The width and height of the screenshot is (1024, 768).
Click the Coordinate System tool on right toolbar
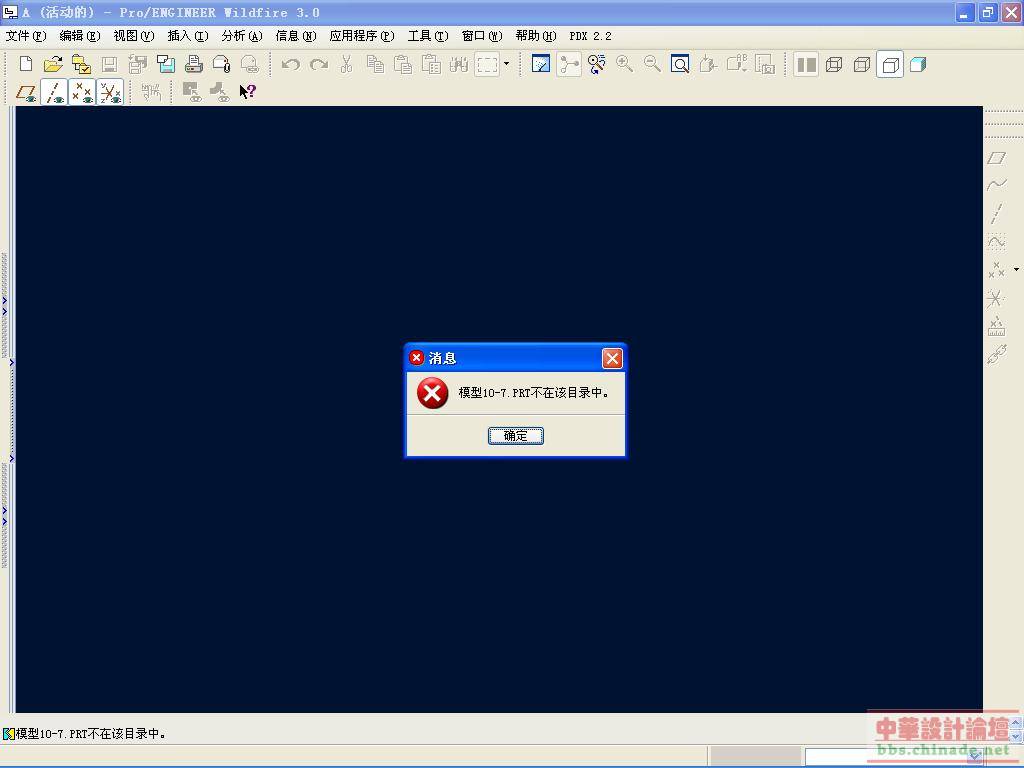click(x=997, y=298)
